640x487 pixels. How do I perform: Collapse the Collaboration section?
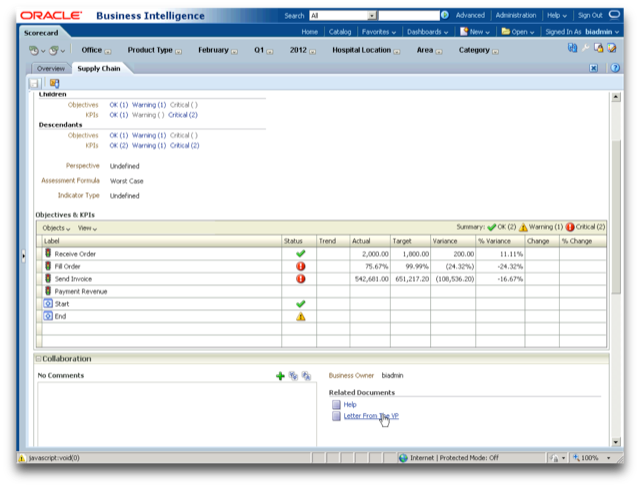point(38,359)
